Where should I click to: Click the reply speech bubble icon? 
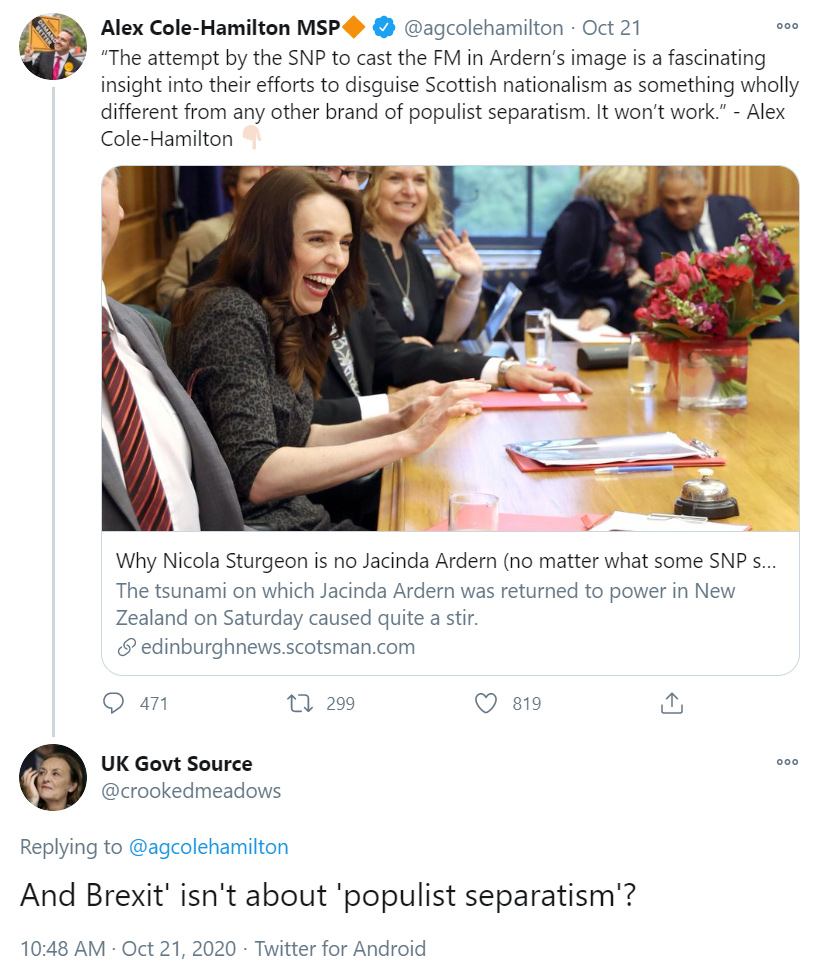click(x=115, y=703)
